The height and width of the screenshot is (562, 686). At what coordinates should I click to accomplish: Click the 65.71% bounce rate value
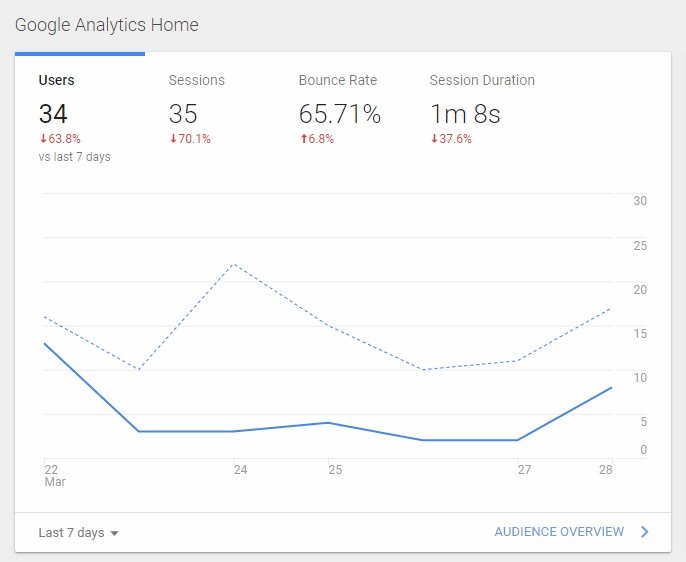[x=340, y=114]
